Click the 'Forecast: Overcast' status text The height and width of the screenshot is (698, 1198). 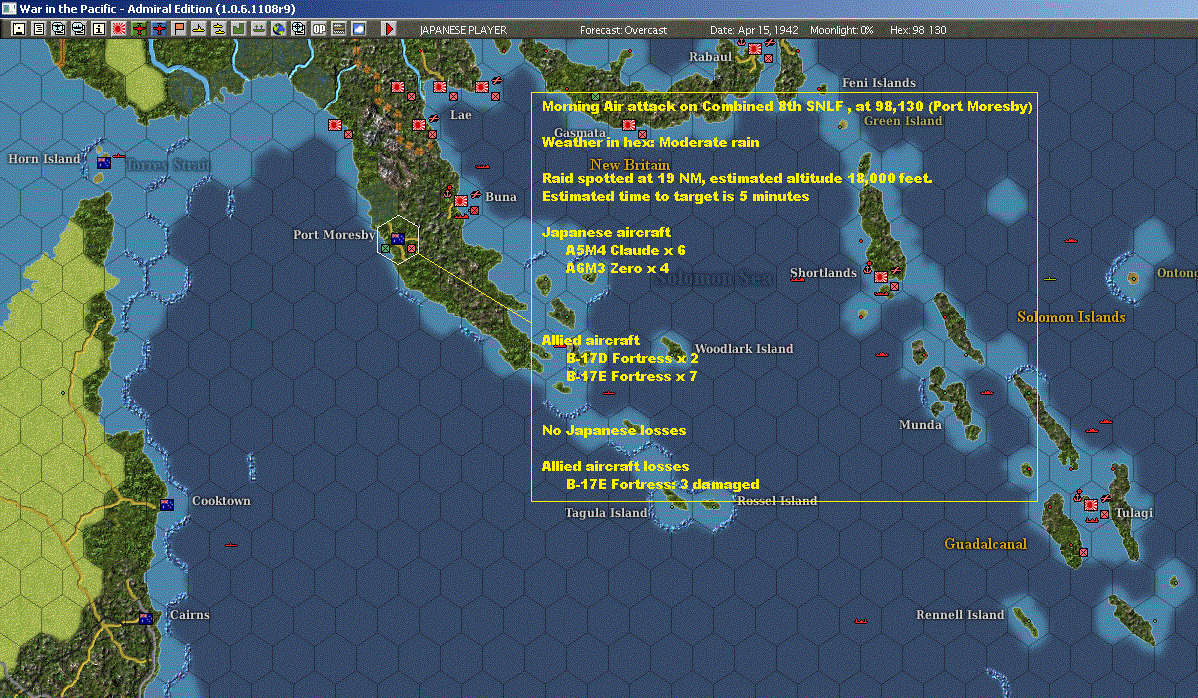[623, 30]
